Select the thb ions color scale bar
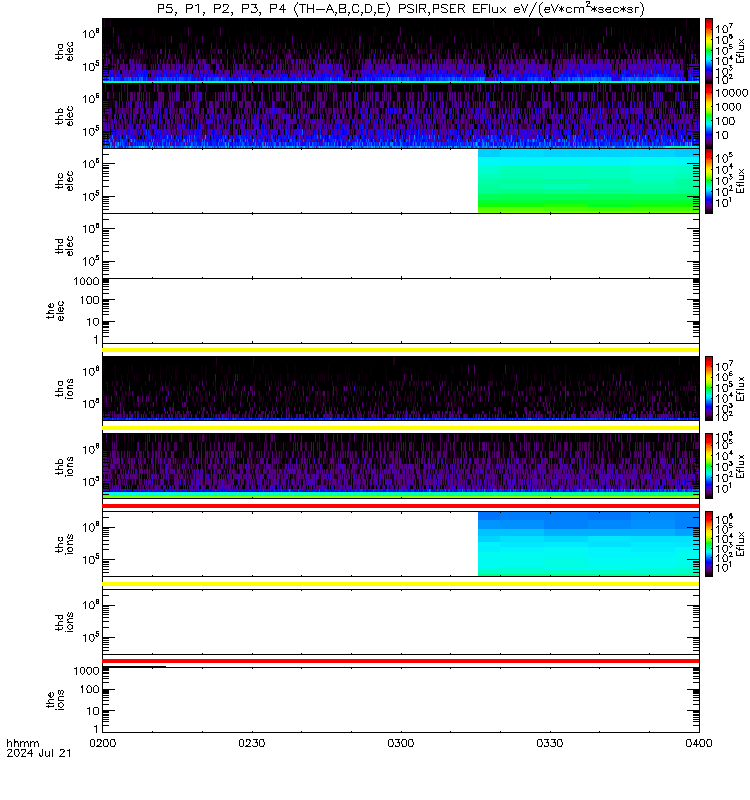The width and height of the screenshot is (750, 800). click(x=709, y=466)
